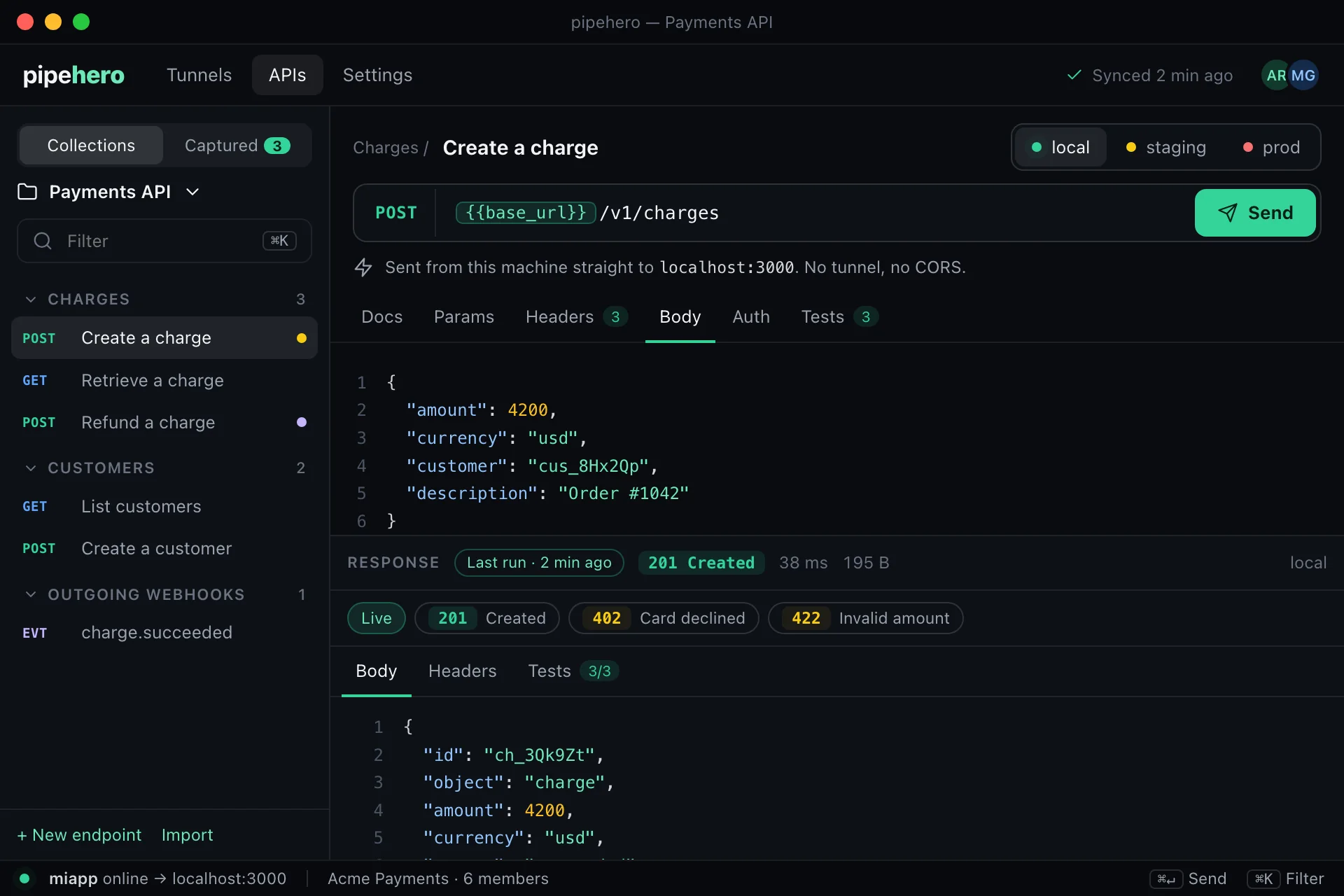Select Create a charge endpoint in sidebar
The width and height of the screenshot is (1344, 896).
pos(164,338)
